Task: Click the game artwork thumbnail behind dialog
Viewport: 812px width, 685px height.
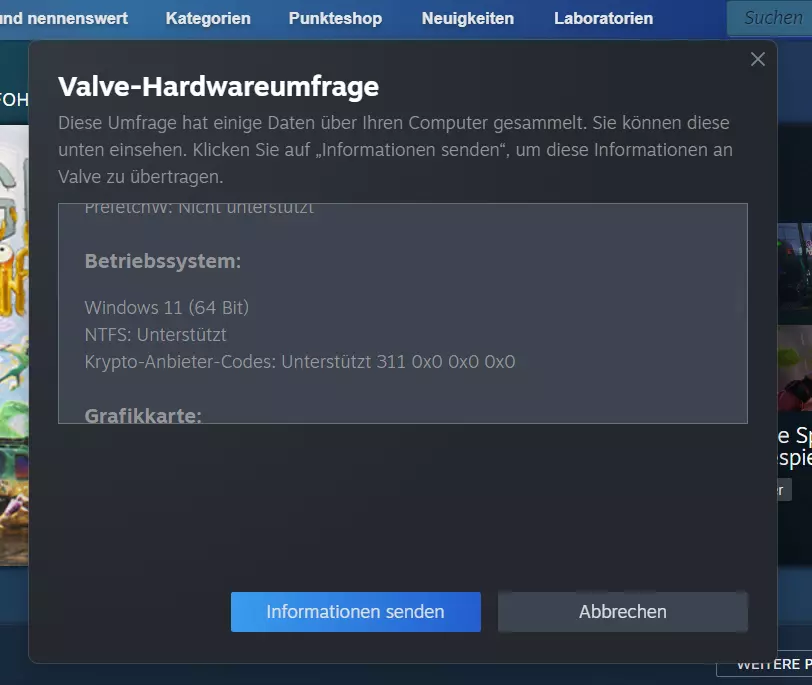Action: coord(14,345)
